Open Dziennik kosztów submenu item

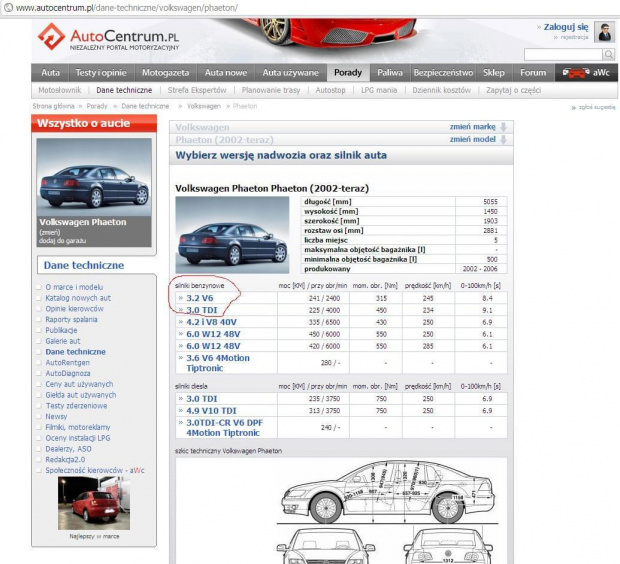[x=442, y=90]
